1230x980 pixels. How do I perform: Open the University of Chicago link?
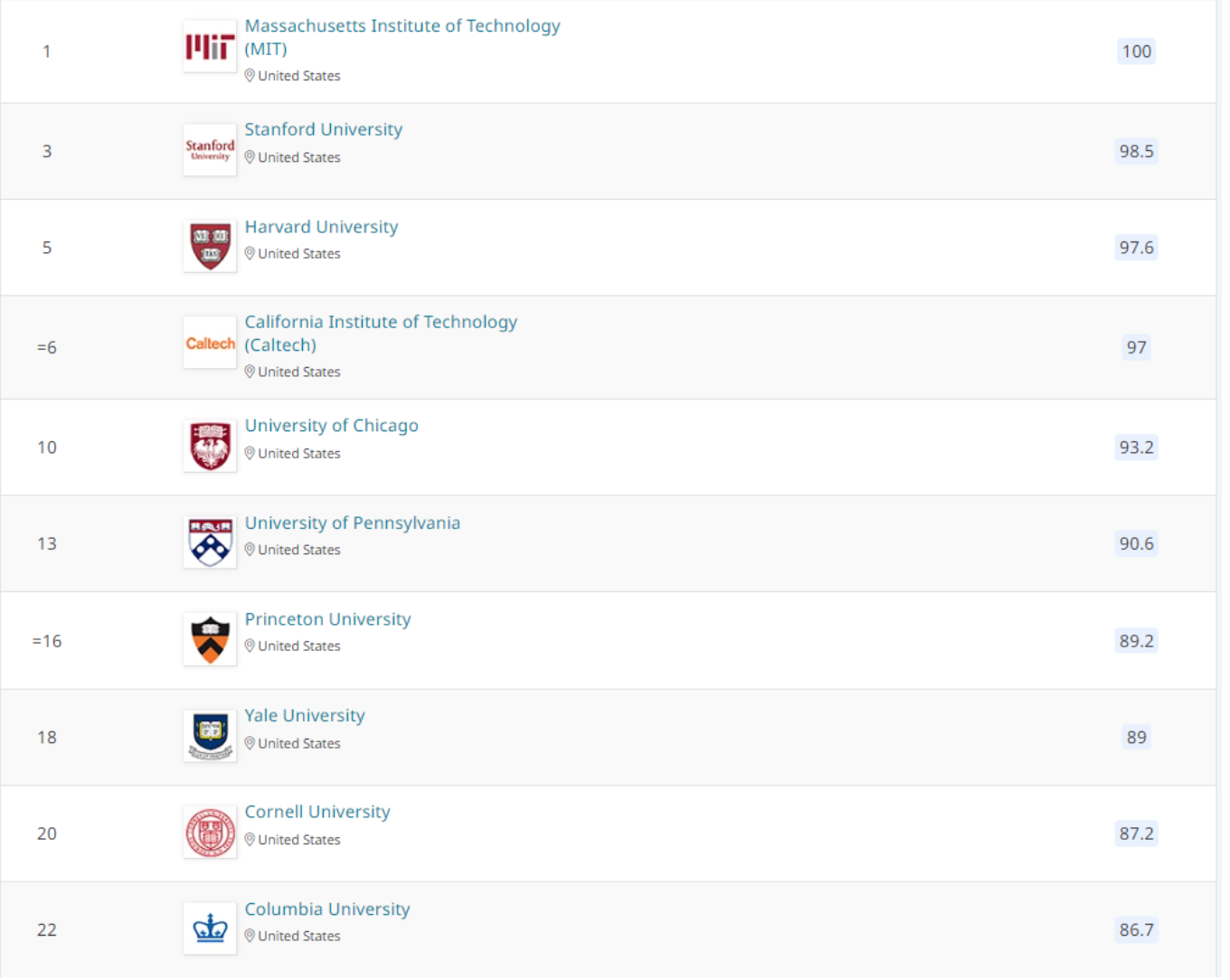point(331,426)
